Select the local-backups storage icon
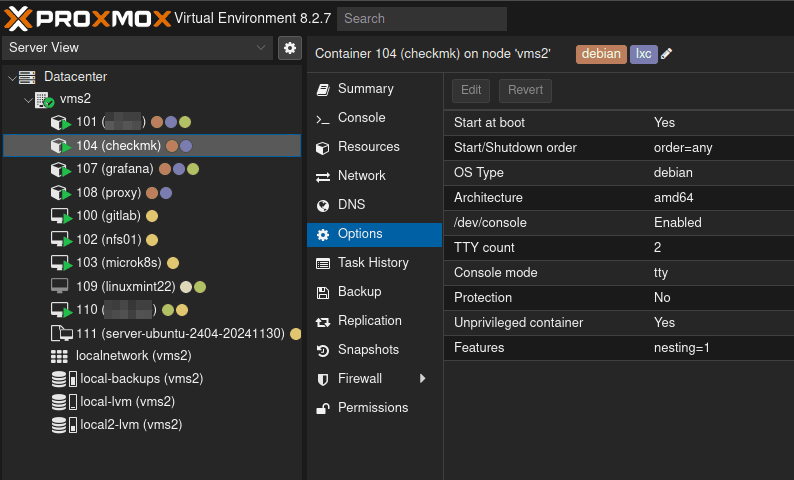 pos(60,379)
